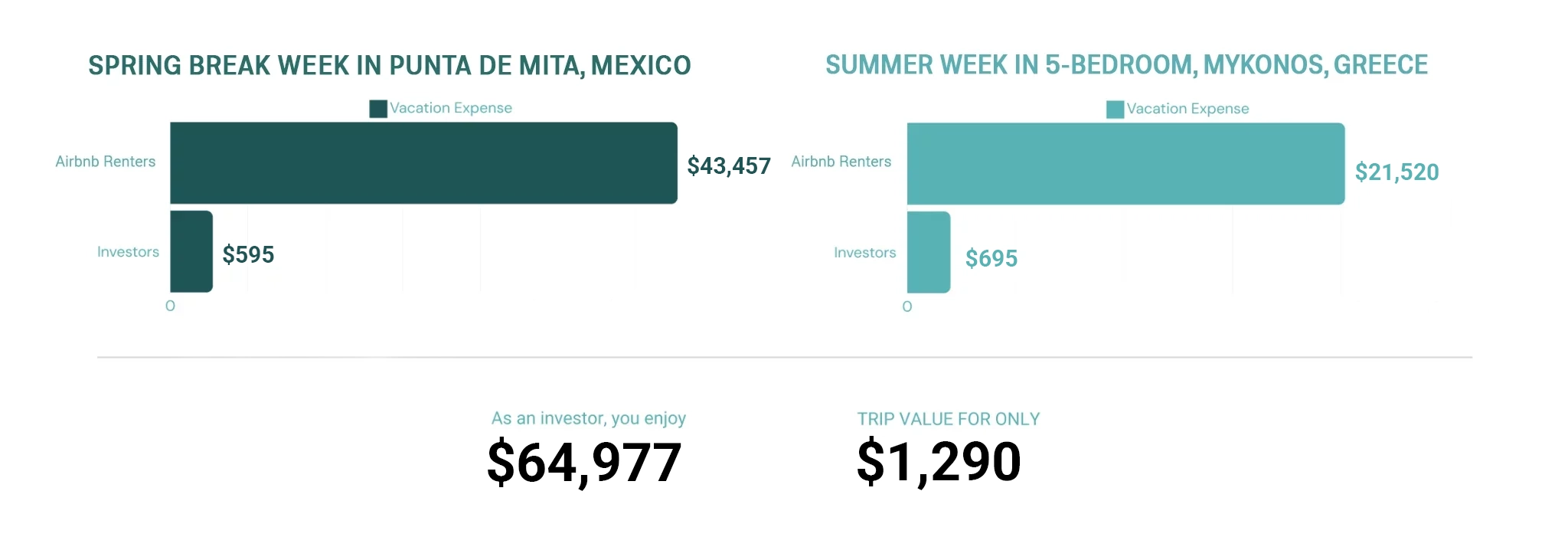1568x550 pixels.
Task: Click the $43,457 value label
Action: (x=729, y=165)
